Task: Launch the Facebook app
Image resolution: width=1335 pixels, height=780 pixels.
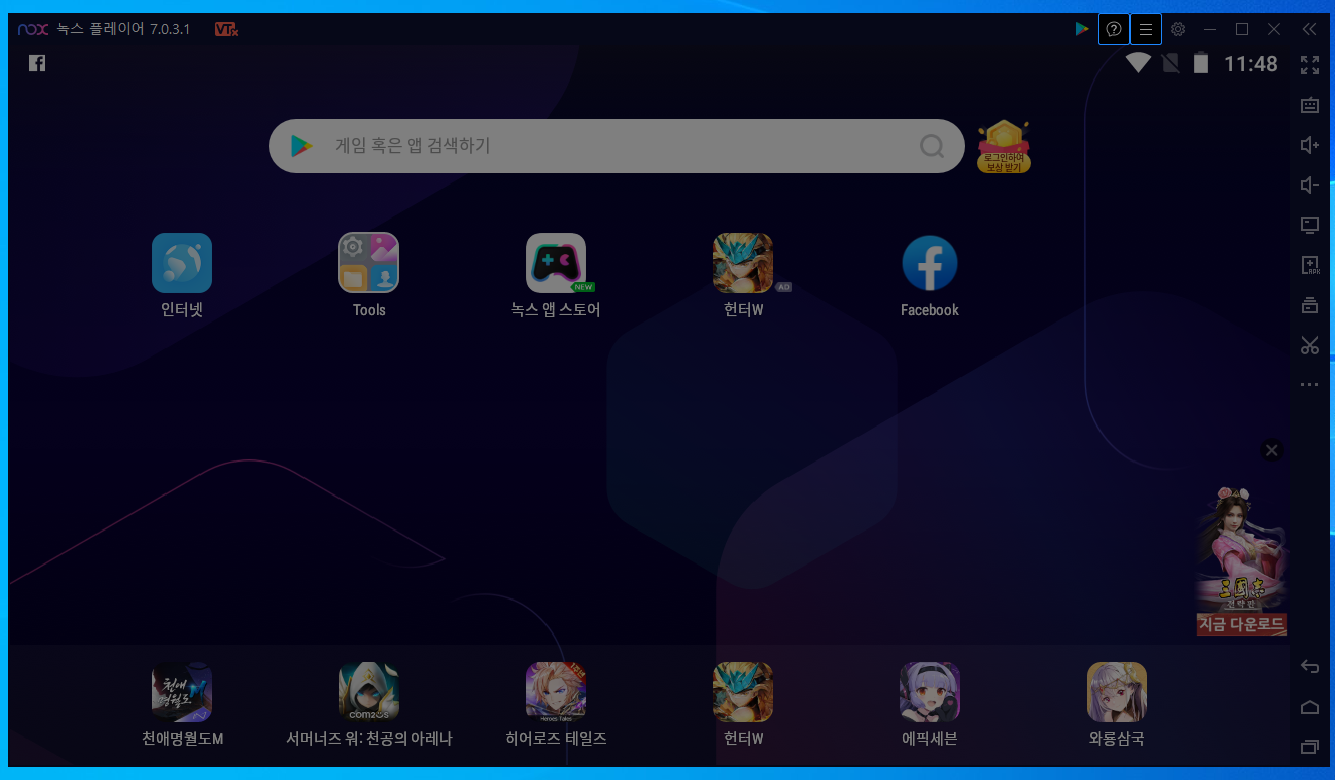Action: [x=930, y=263]
